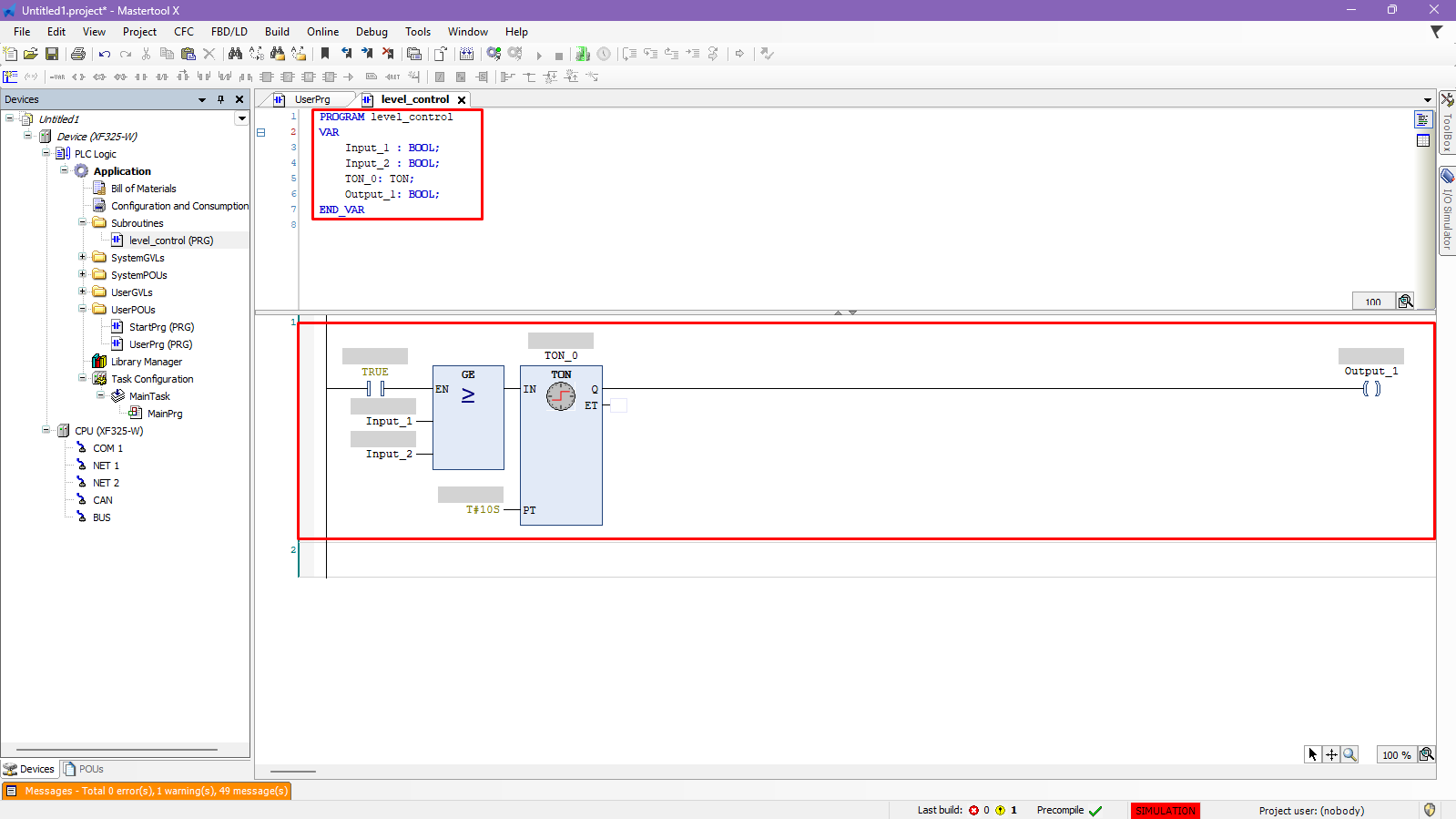
Task: Click the Library Manager books icon
Action: tap(99, 362)
